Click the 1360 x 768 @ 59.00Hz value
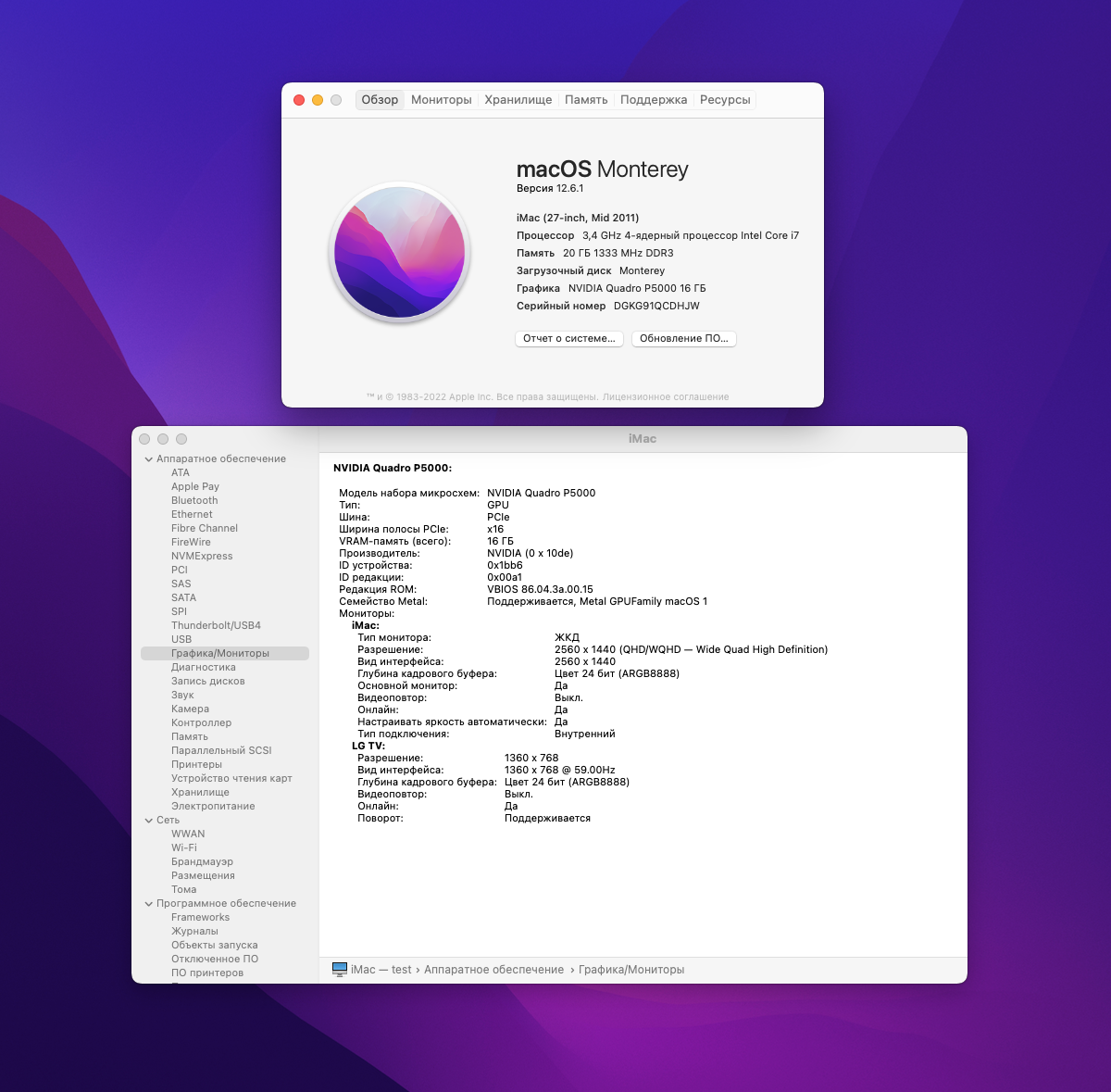The width and height of the screenshot is (1111, 1092). click(x=559, y=771)
